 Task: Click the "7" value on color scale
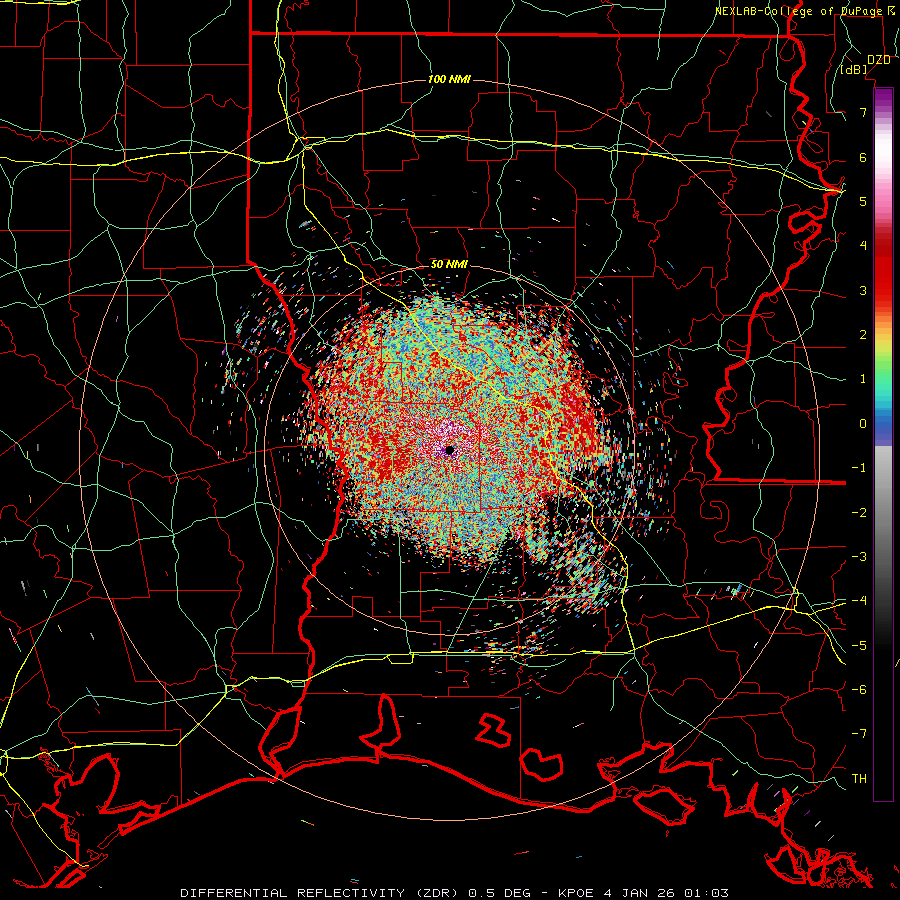[863, 112]
